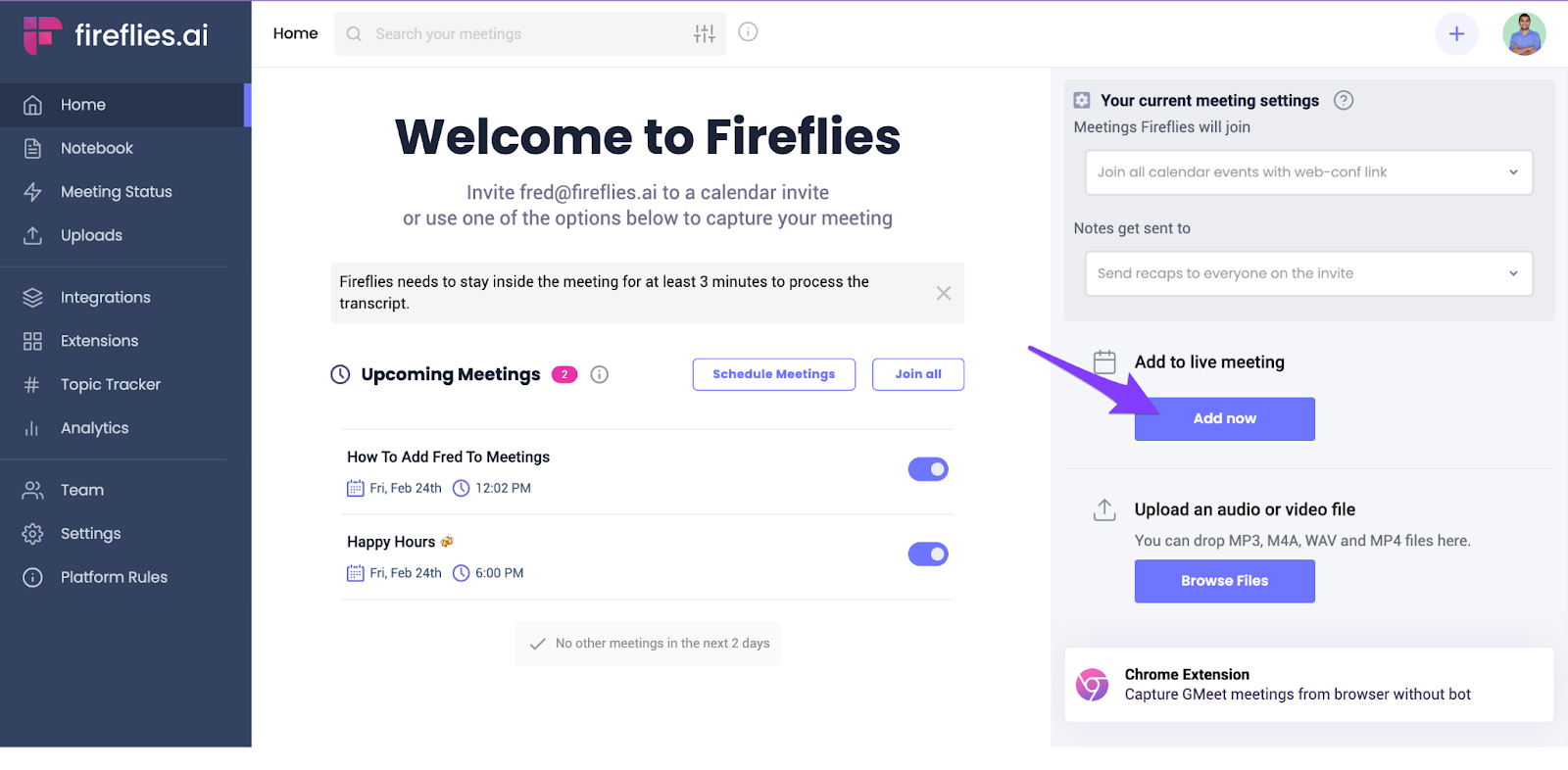This screenshot has width=1568, height=770.
Task: Open Analytics using the sidebar icon
Action: pos(31,427)
